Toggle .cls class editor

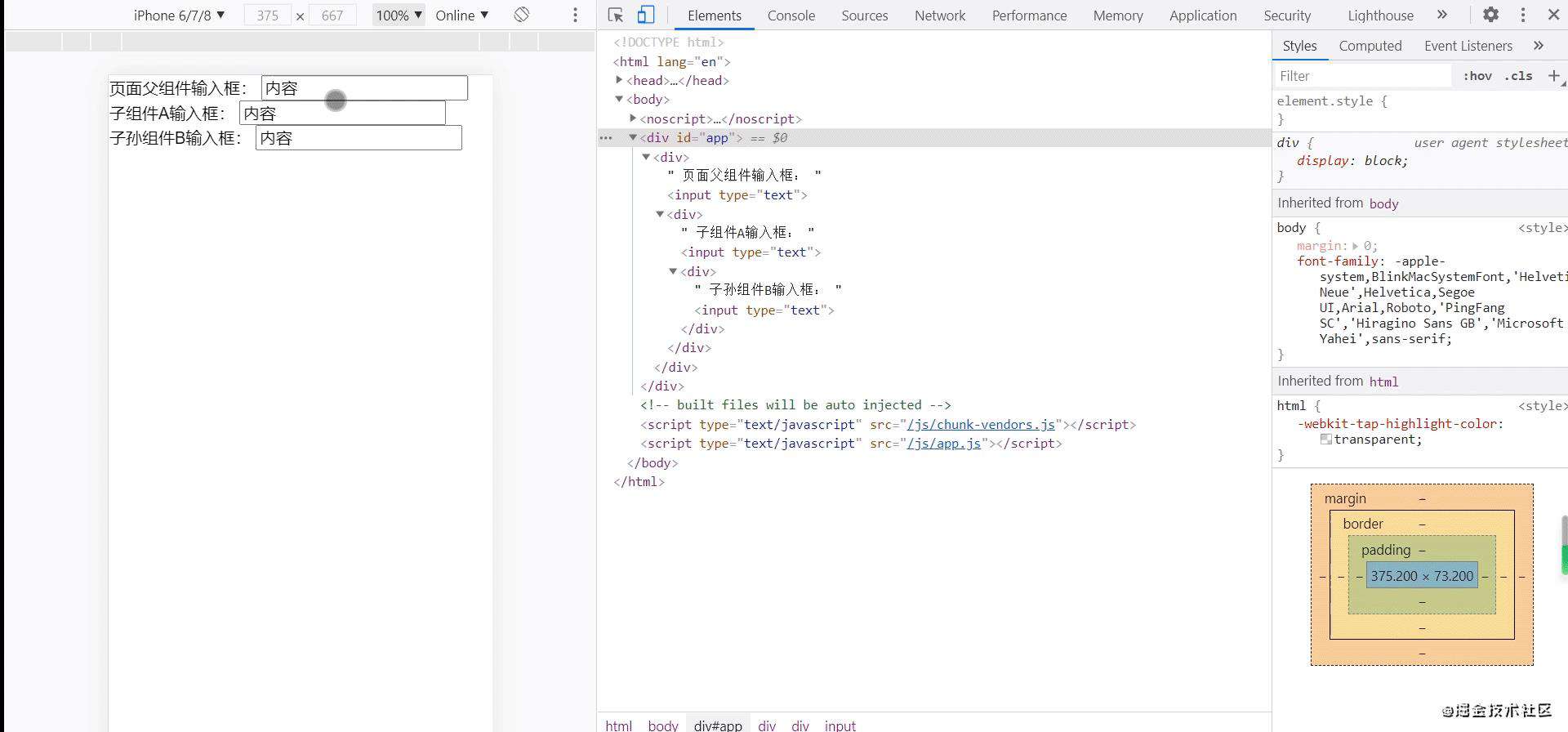point(1519,76)
